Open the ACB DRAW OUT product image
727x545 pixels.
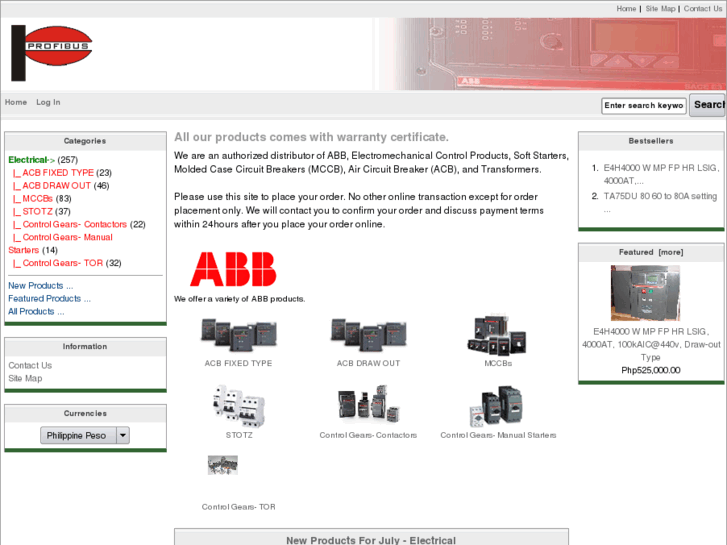[368, 334]
